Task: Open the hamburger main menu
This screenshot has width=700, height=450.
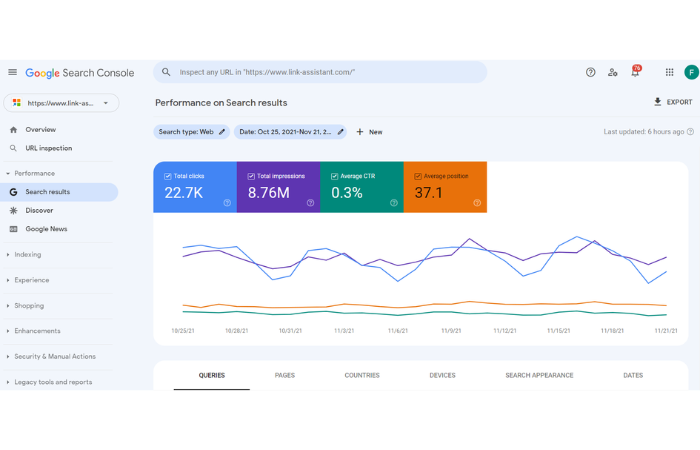Action: point(12,72)
